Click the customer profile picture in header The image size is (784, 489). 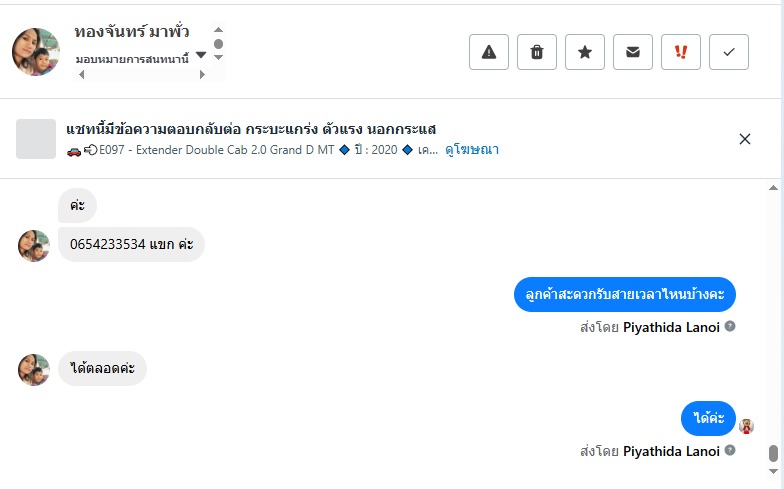click(x=36, y=52)
